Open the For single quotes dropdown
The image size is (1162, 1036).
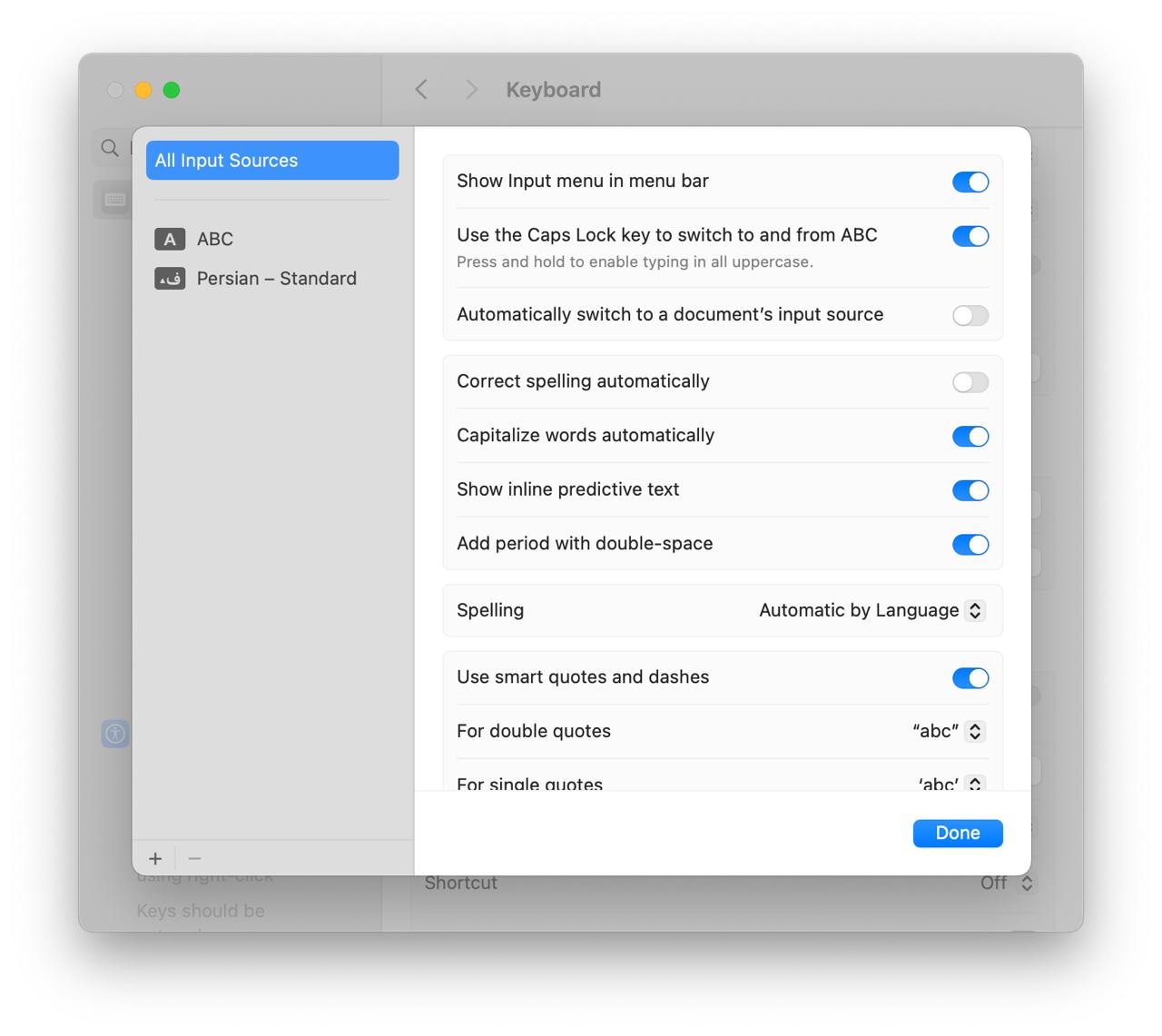pos(950,783)
